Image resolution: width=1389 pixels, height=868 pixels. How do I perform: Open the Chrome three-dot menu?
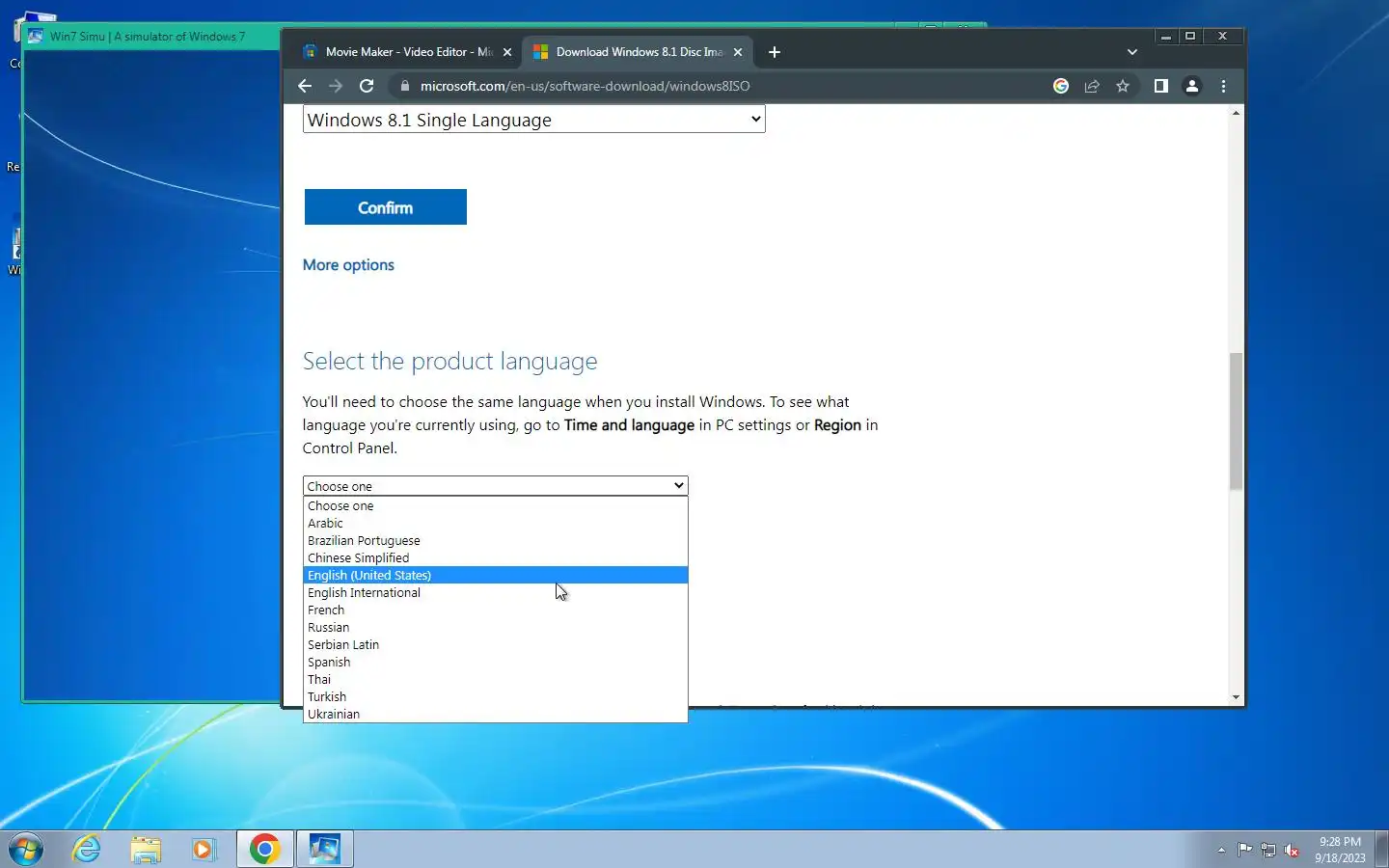[x=1223, y=86]
